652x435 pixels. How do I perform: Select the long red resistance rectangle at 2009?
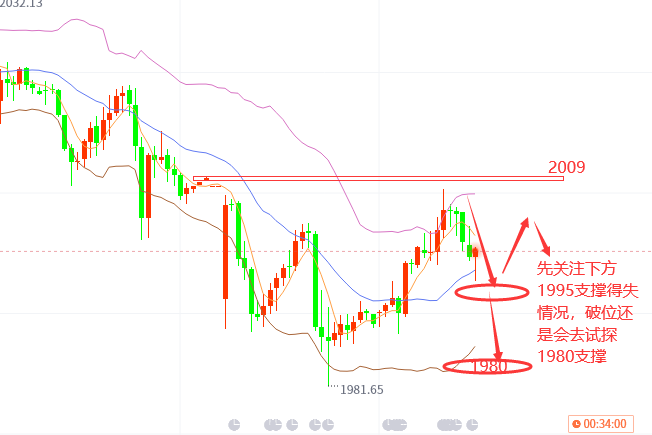tap(378, 178)
